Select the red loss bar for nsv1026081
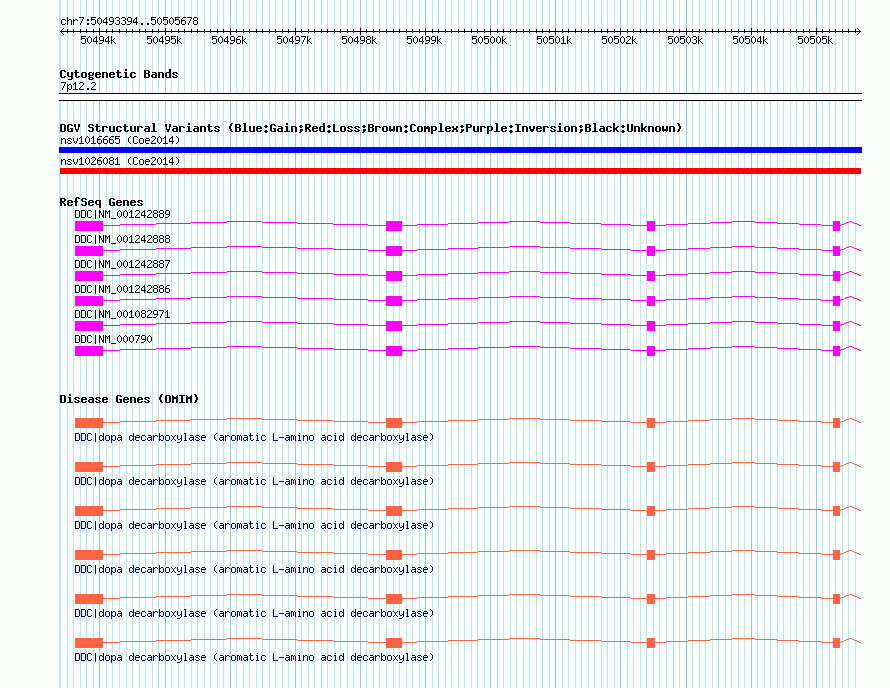This screenshot has width=890, height=688. coord(460,171)
